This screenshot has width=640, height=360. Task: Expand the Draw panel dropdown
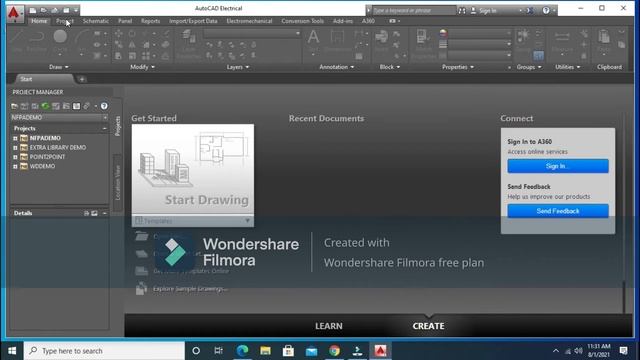pos(59,67)
